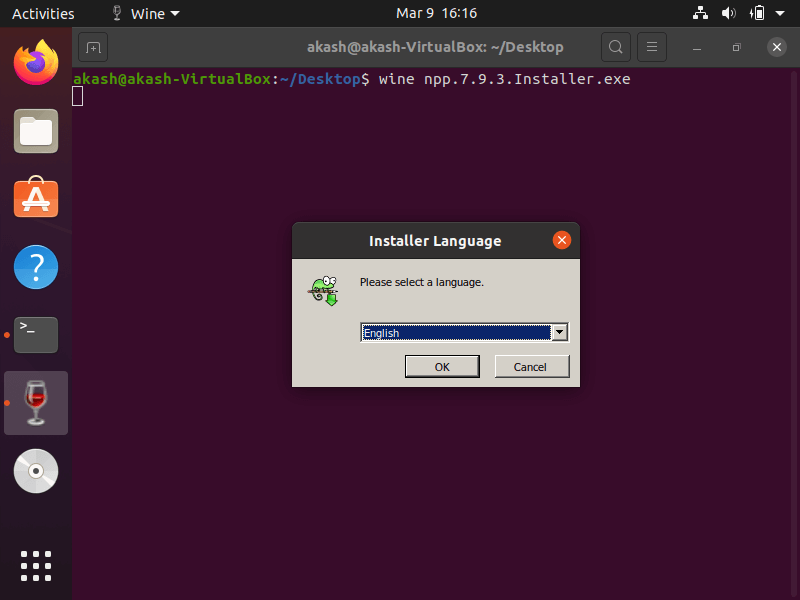Show Applications grid at dock bottom
Image resolution: width=800 pixels, height=600 pixels.
click(x=35, y=565)
